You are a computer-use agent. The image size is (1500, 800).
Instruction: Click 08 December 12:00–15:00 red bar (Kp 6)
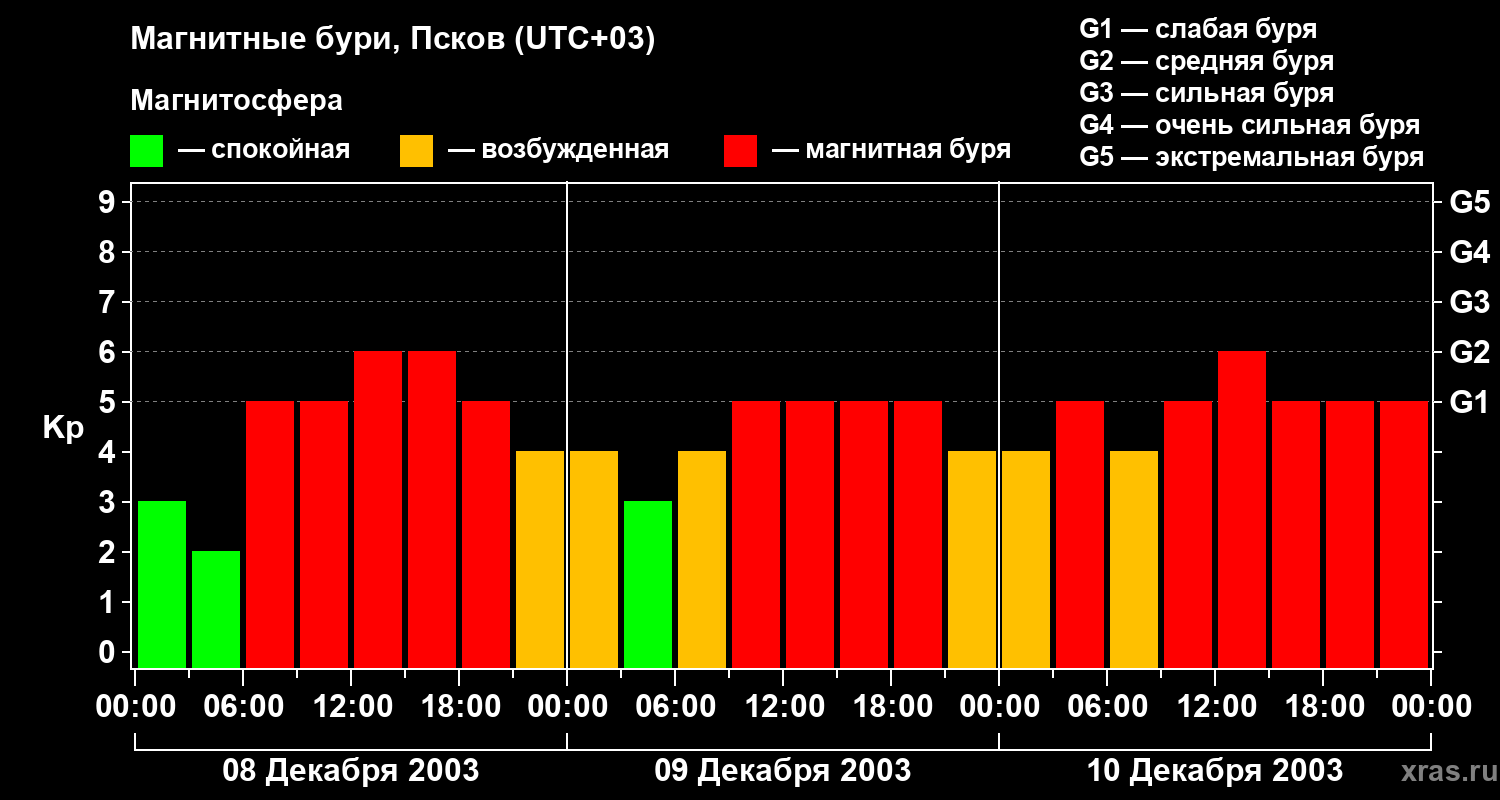click(378, 509)
